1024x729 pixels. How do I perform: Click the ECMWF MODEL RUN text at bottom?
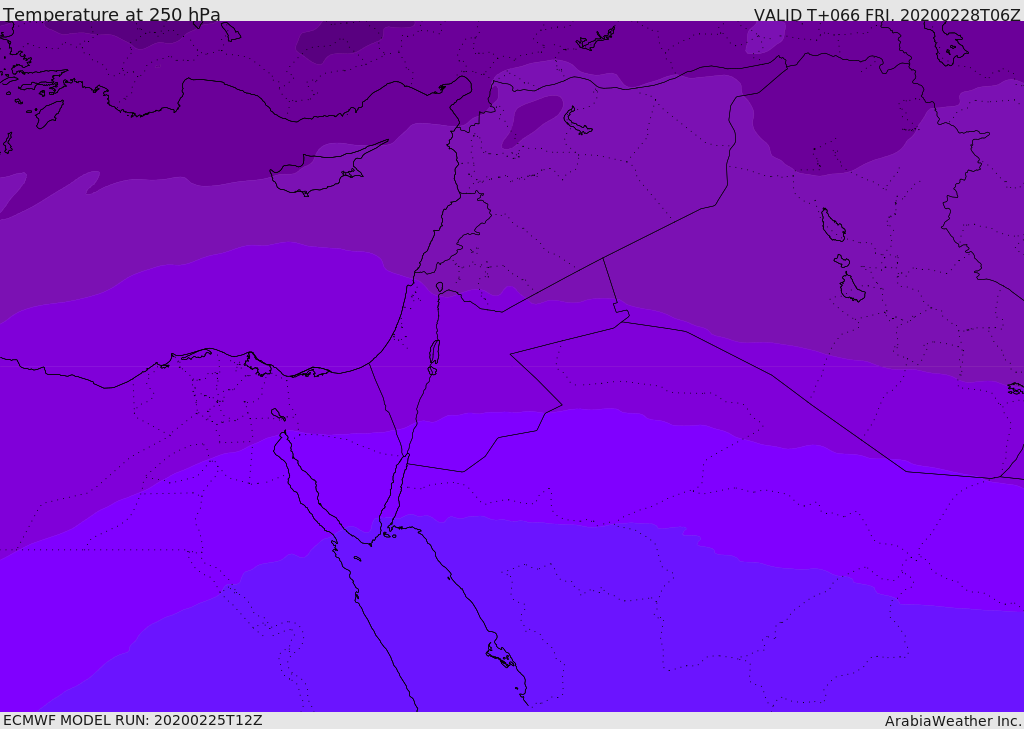[133, 720]
